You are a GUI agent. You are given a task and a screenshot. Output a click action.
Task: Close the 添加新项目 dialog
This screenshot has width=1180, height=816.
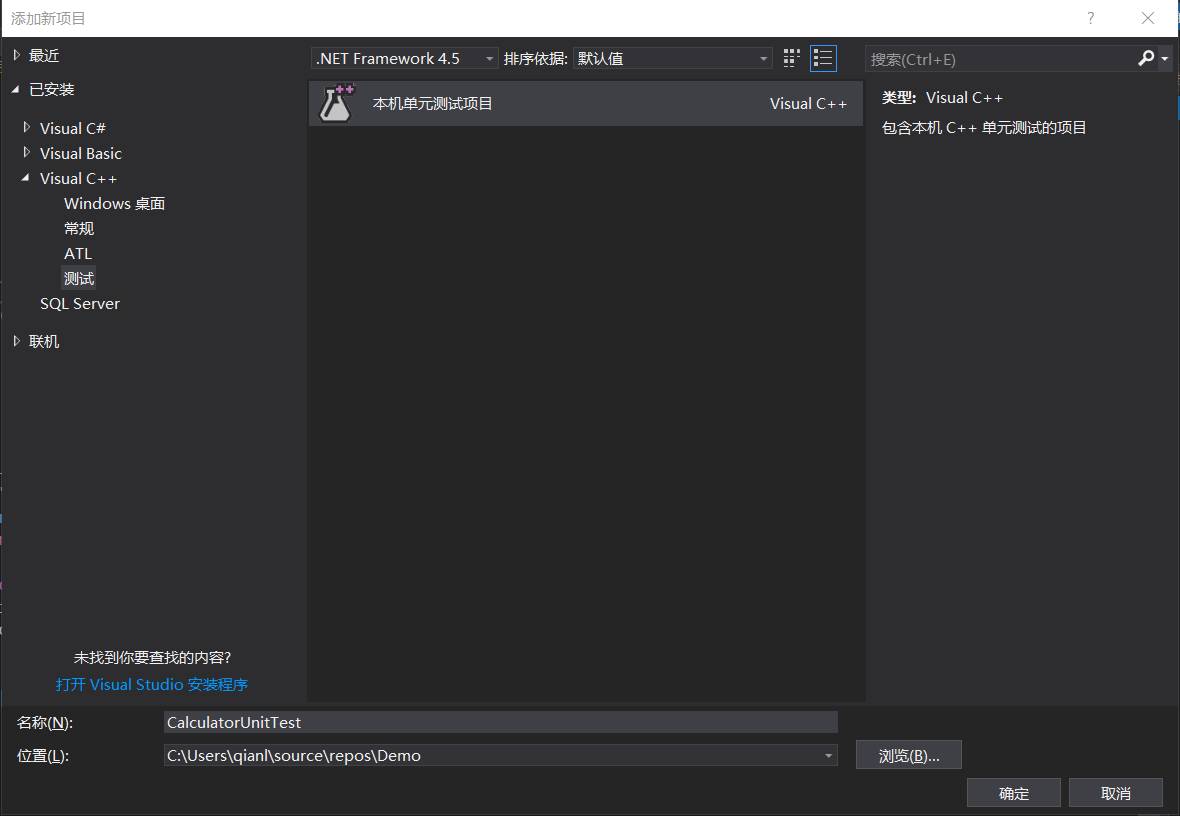tap(1148, 18)
